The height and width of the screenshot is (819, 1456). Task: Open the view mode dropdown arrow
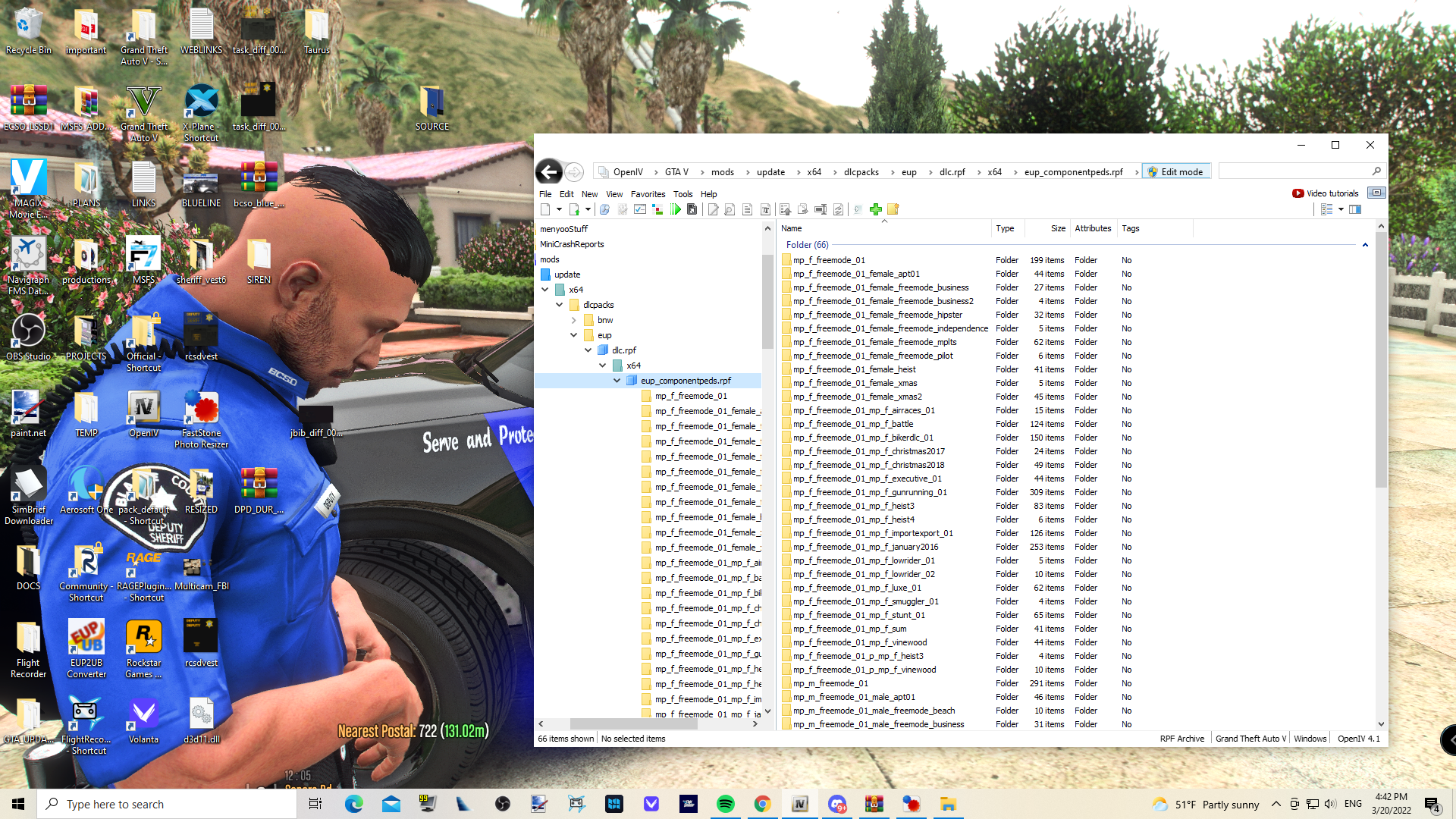(x=1341, y=209)
